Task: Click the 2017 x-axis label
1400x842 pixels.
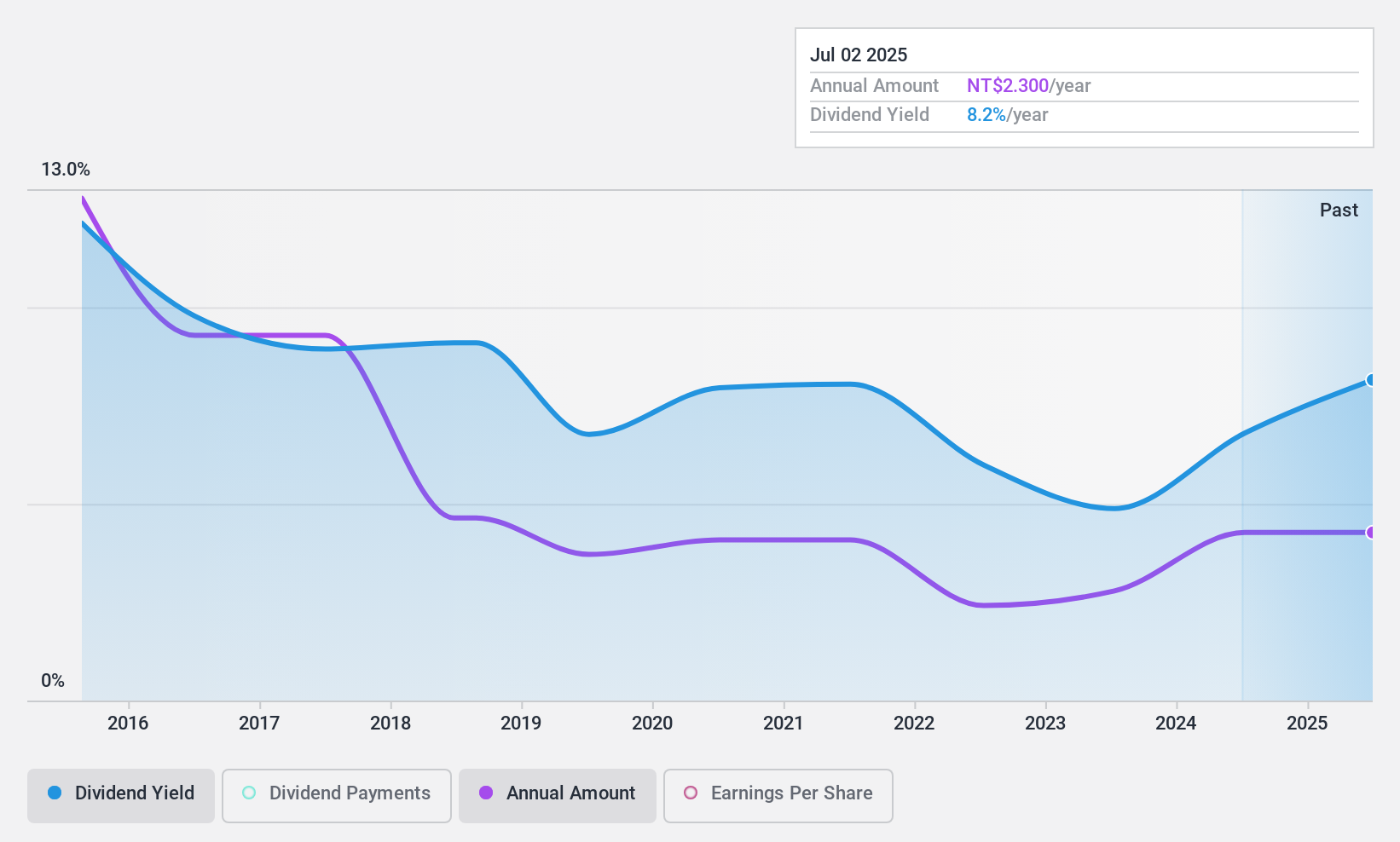Action: tap(259, 724)
